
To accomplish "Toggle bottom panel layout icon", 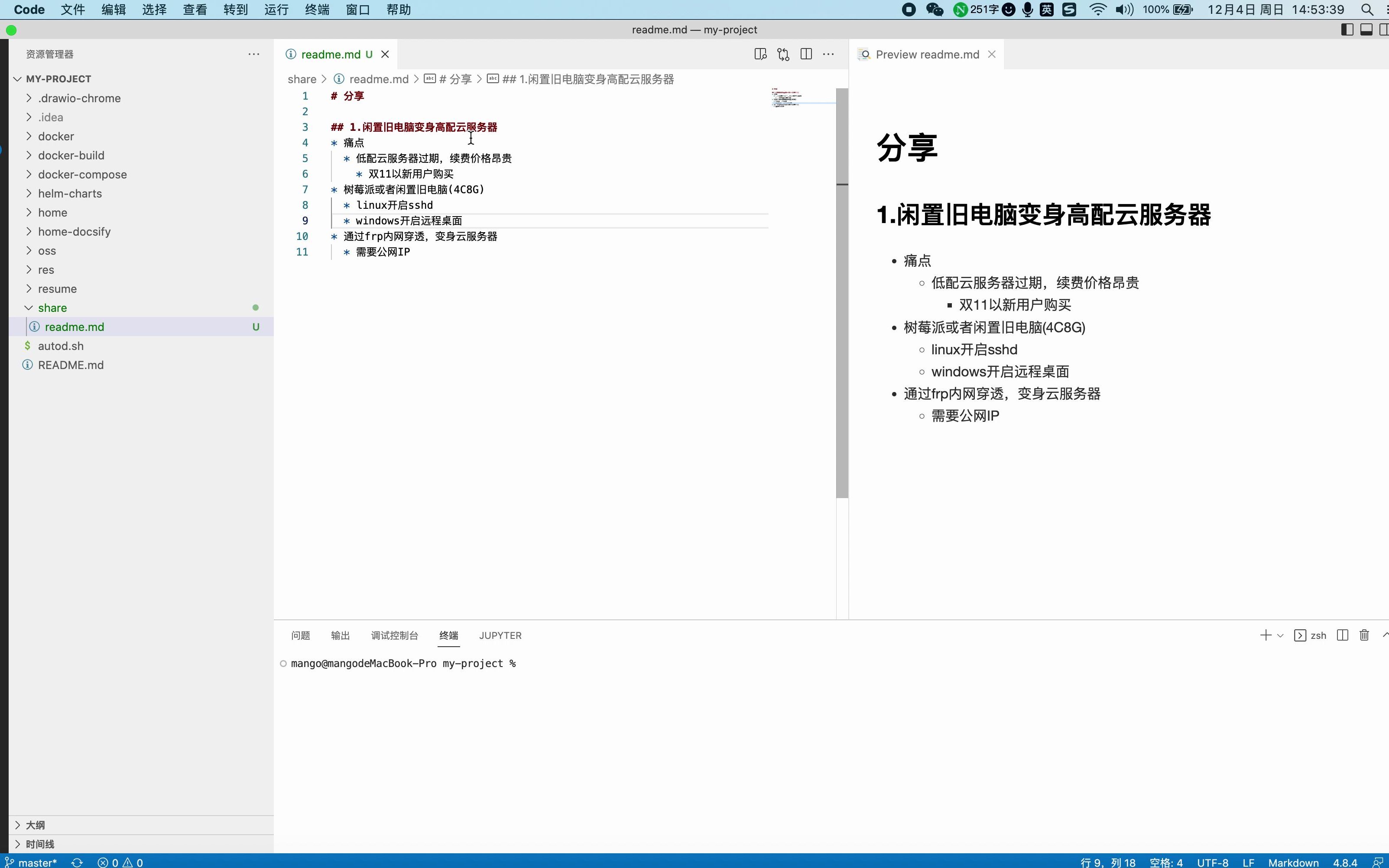I will point(1366,29).
